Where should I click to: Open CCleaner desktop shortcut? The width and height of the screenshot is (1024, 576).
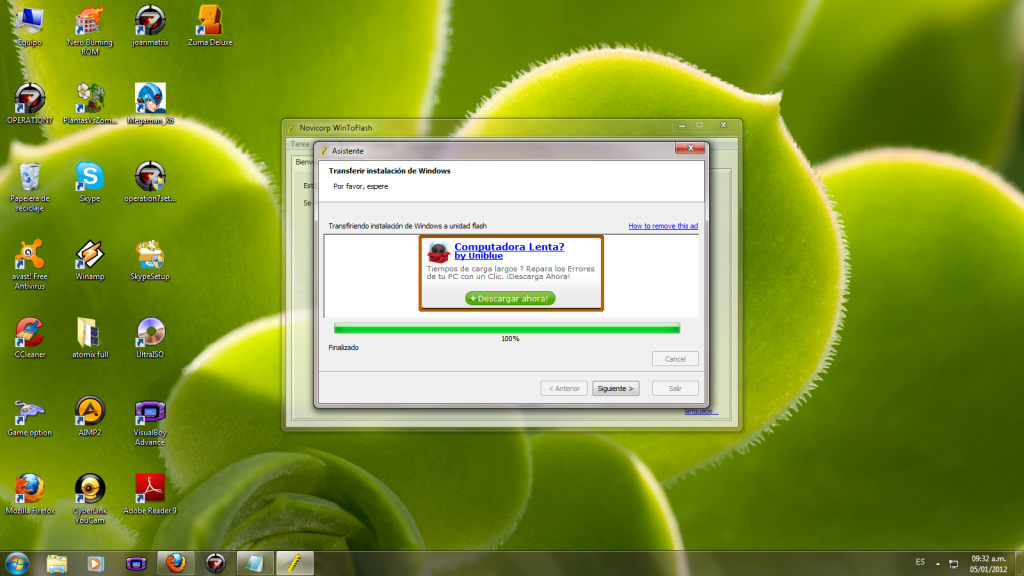[x=29, y=338]
